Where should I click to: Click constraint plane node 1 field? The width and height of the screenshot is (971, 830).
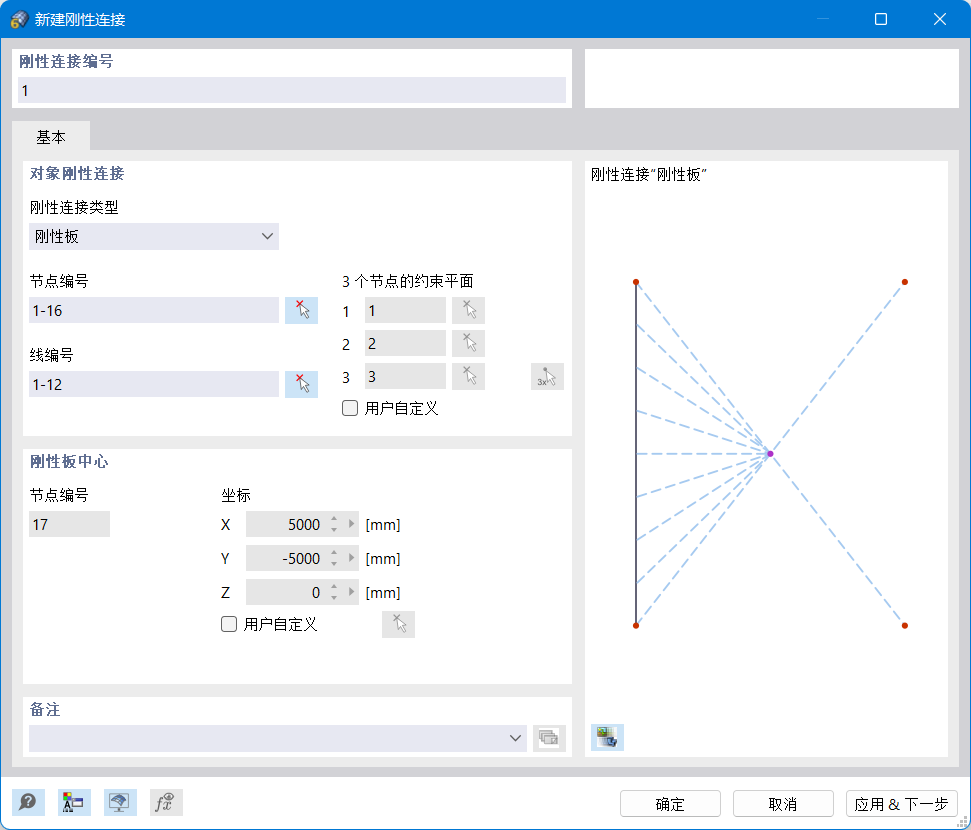(x=405, y=310)
